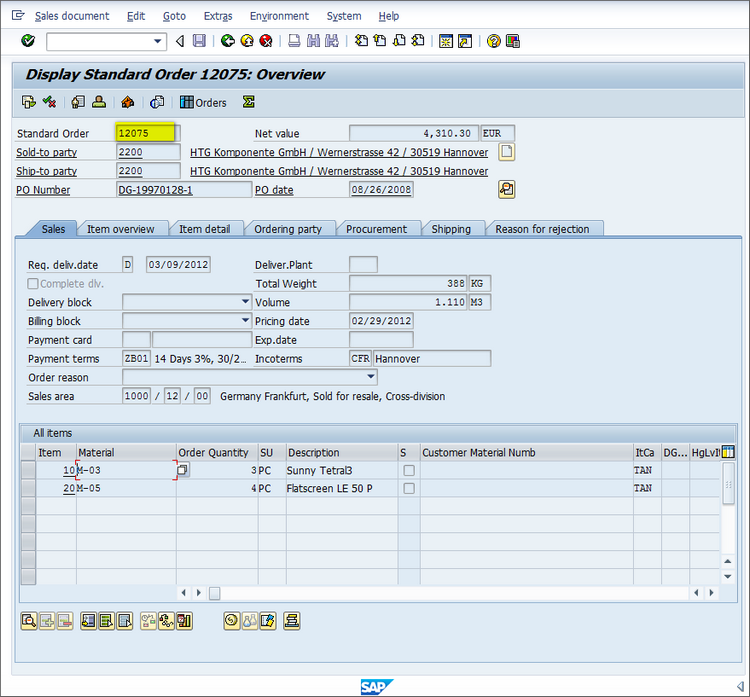Click the Orders button
The height and width of the screenshot is (697, 750).
(x=203, y=102)
